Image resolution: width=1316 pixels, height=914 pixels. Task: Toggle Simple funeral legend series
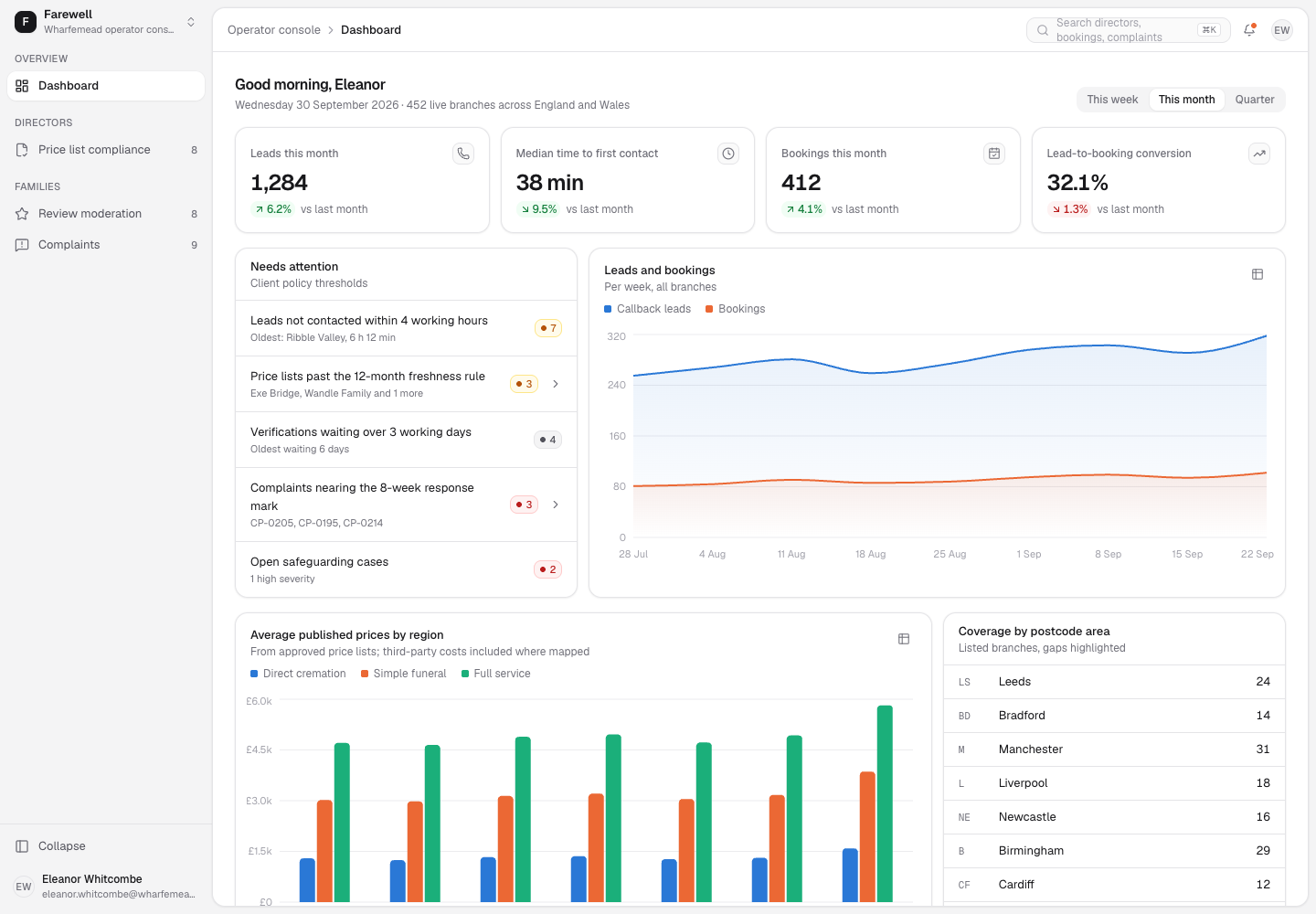point(404,674)
